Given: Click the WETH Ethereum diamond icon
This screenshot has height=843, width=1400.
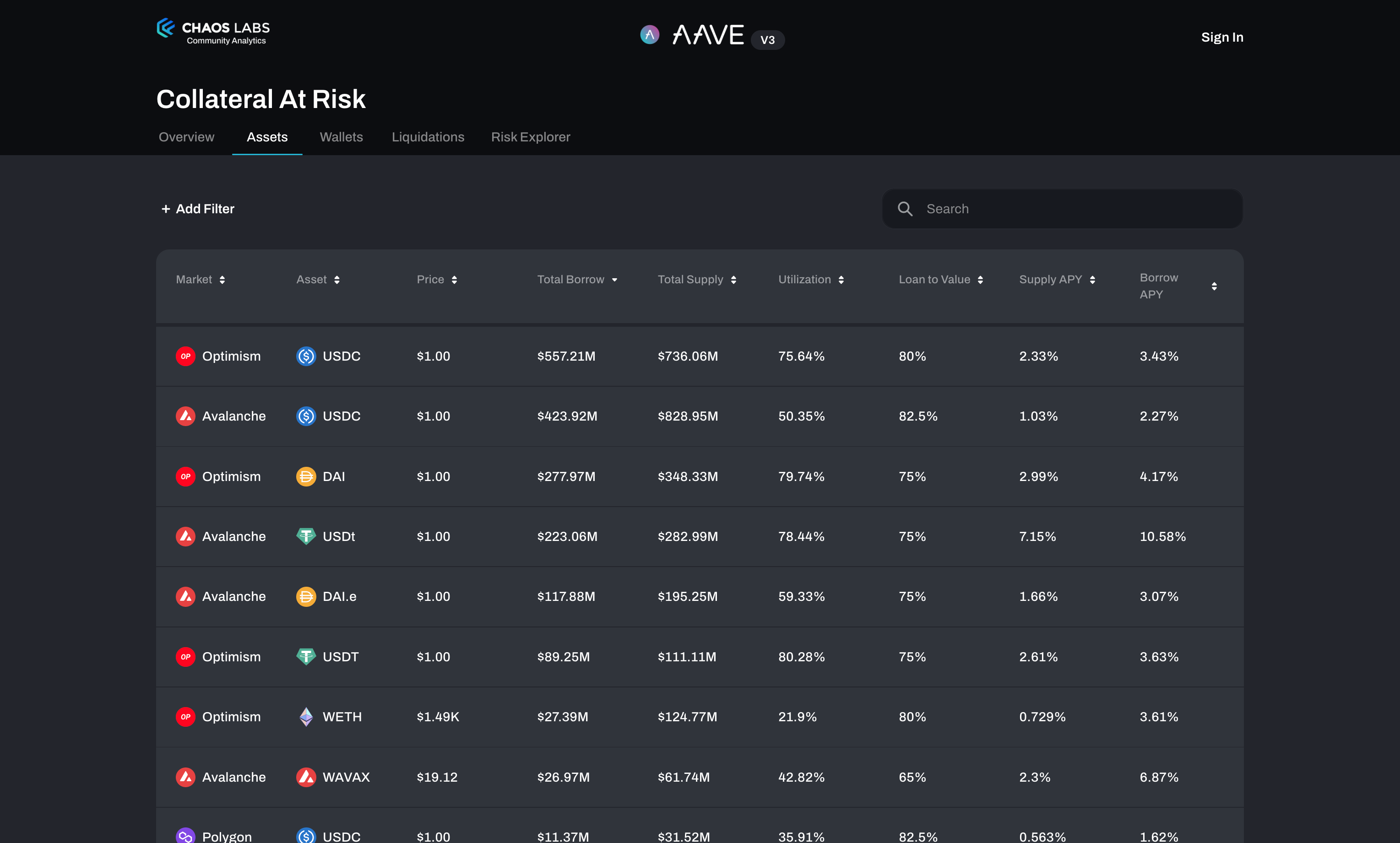Looking at the screenshot, I should (306, 717).
